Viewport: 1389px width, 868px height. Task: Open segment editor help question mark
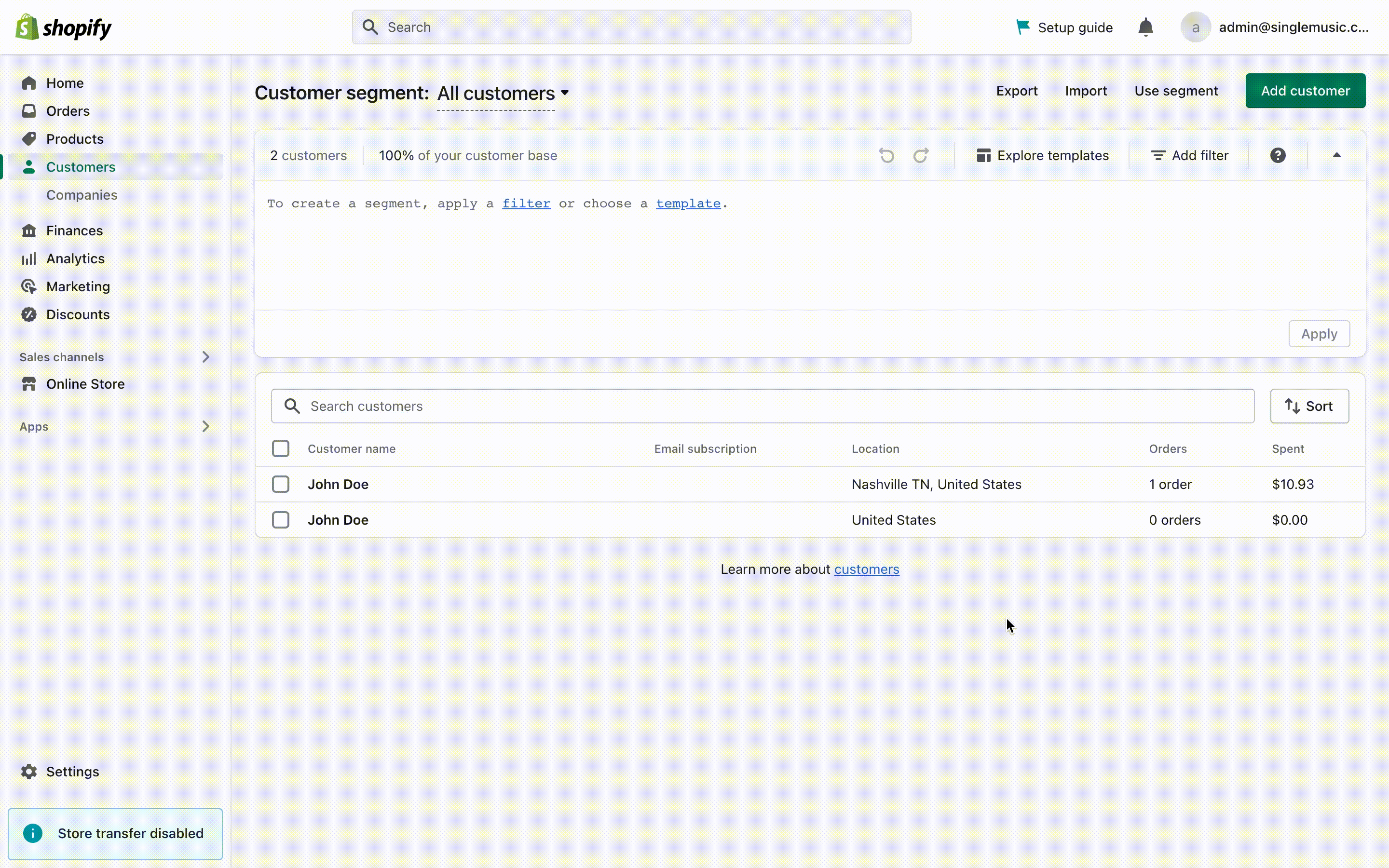click(1278, 156)
